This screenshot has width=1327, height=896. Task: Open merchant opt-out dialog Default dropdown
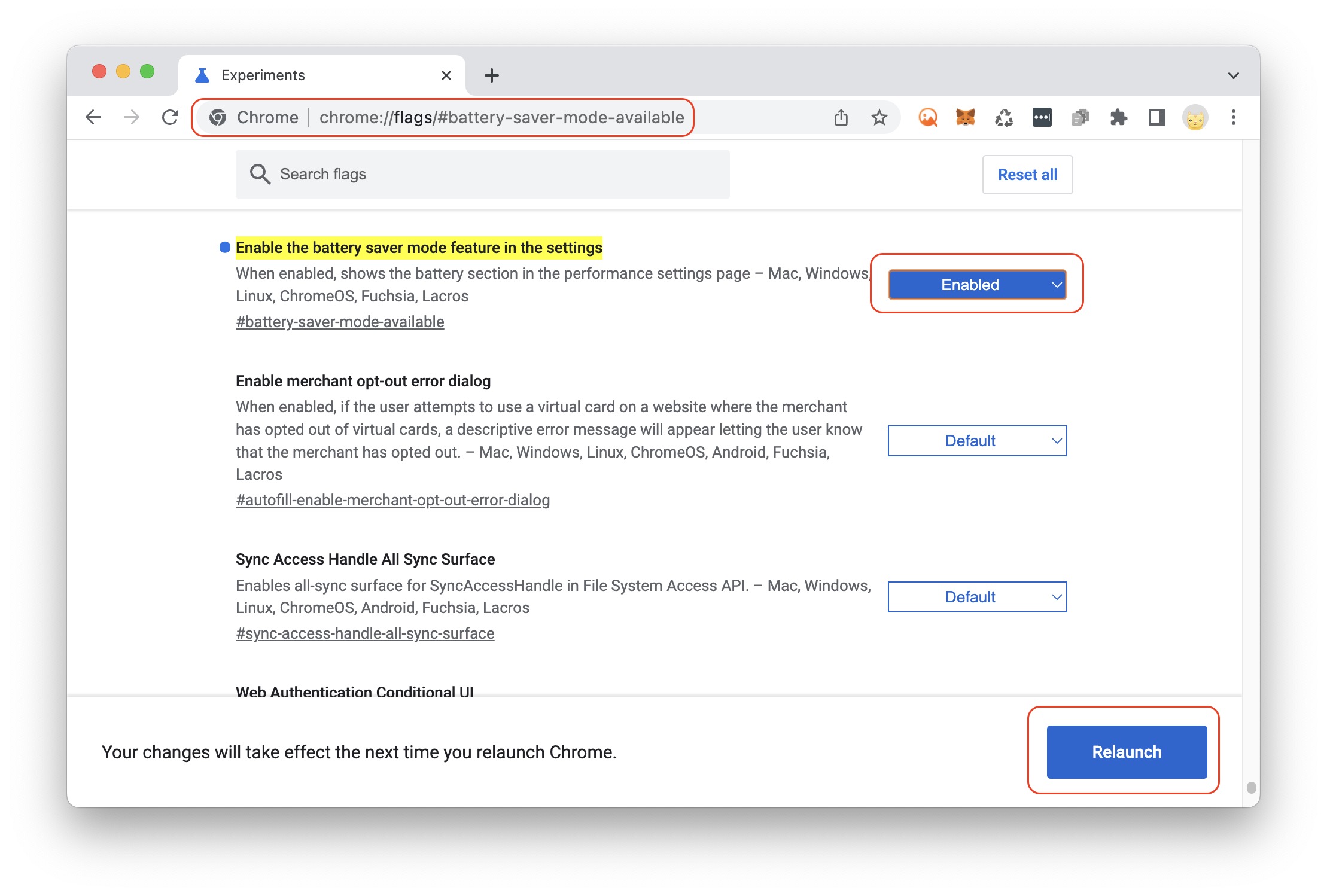[976, 441]
